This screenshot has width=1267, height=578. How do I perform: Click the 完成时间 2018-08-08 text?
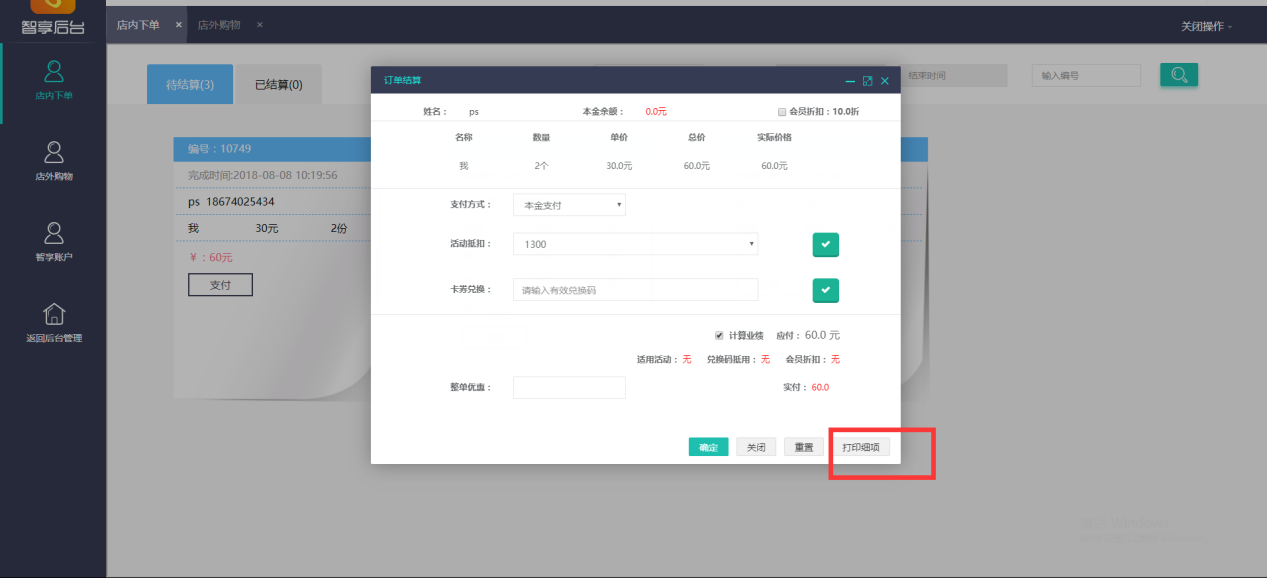point(262,175)
